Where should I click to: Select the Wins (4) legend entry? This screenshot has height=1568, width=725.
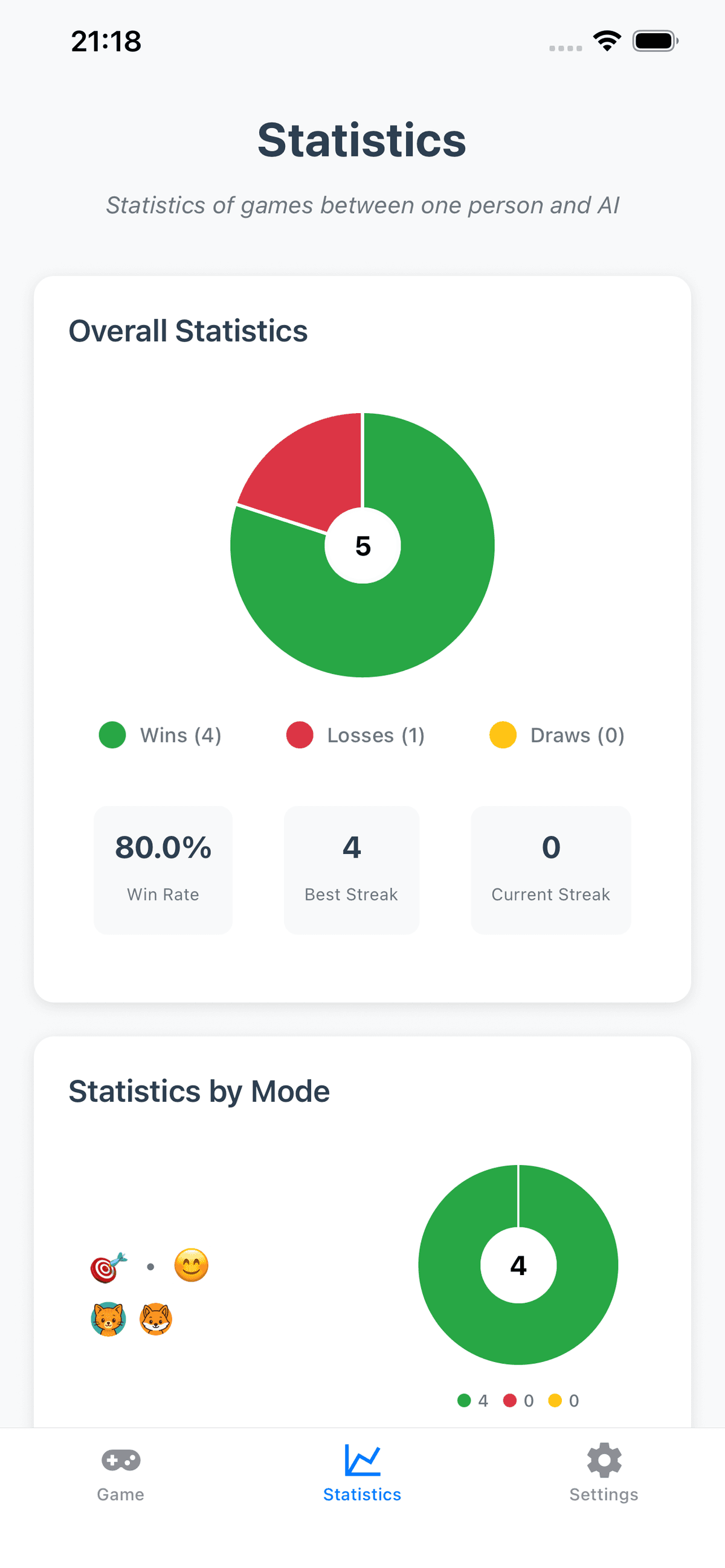[161, 734]
